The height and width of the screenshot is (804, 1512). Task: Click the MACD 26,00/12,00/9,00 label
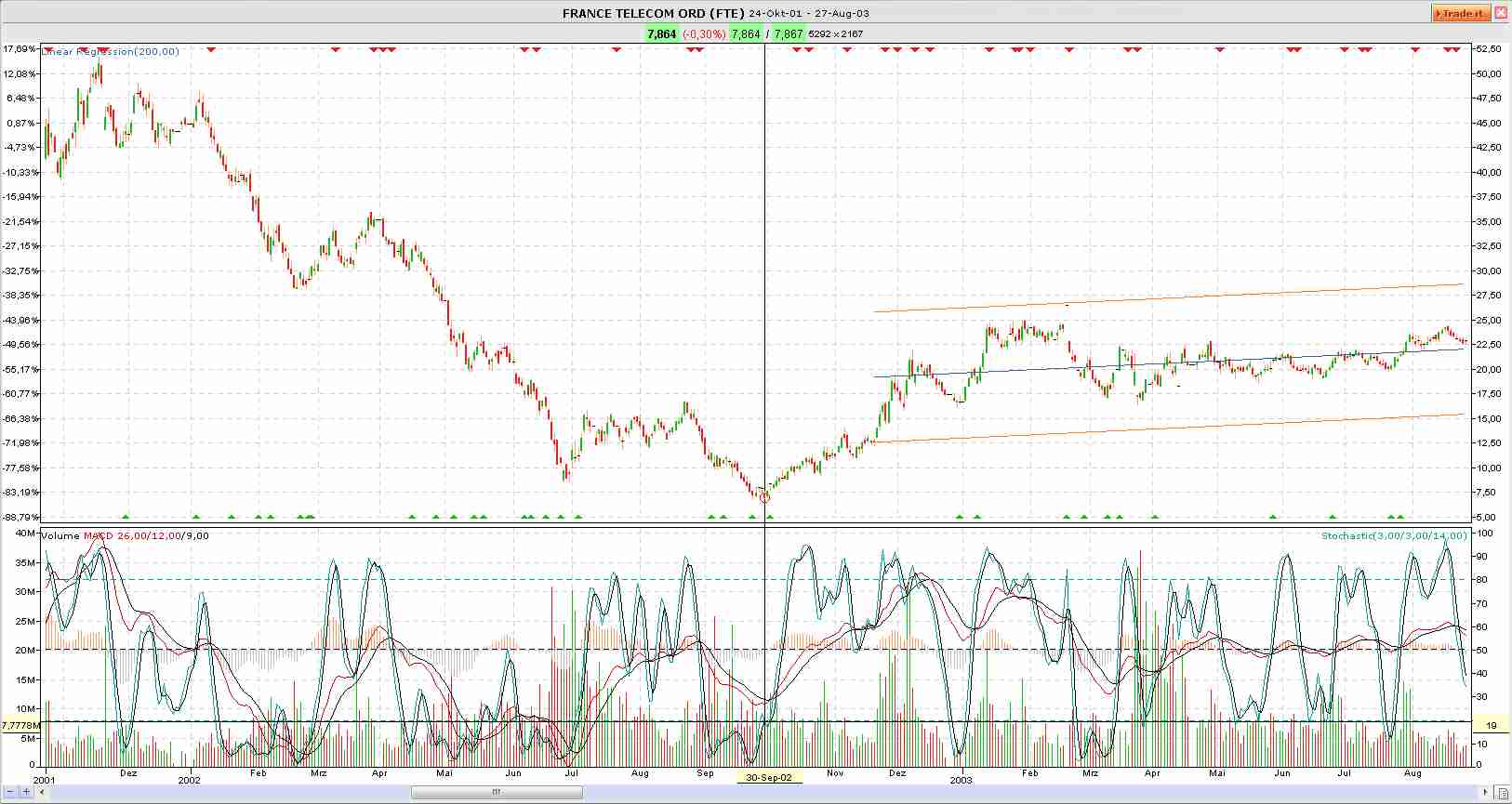[x=146, y=535]
